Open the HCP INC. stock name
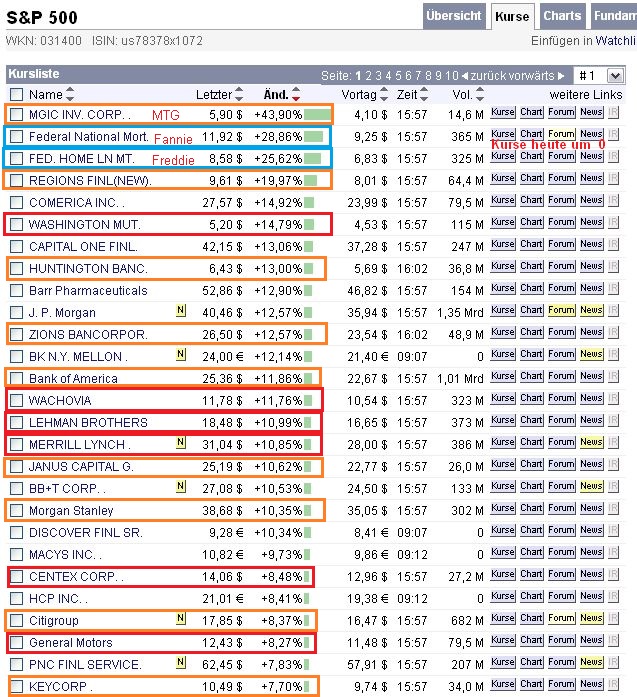 pos(58,599)
